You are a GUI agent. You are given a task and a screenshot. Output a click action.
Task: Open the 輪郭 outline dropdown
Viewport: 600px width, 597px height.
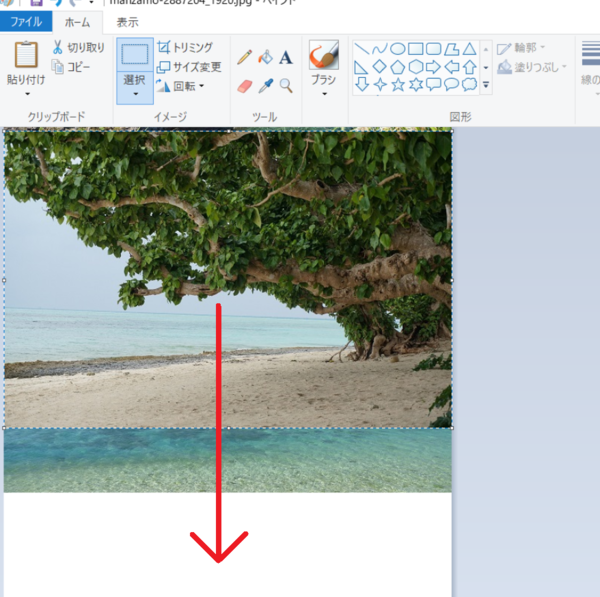521,48
